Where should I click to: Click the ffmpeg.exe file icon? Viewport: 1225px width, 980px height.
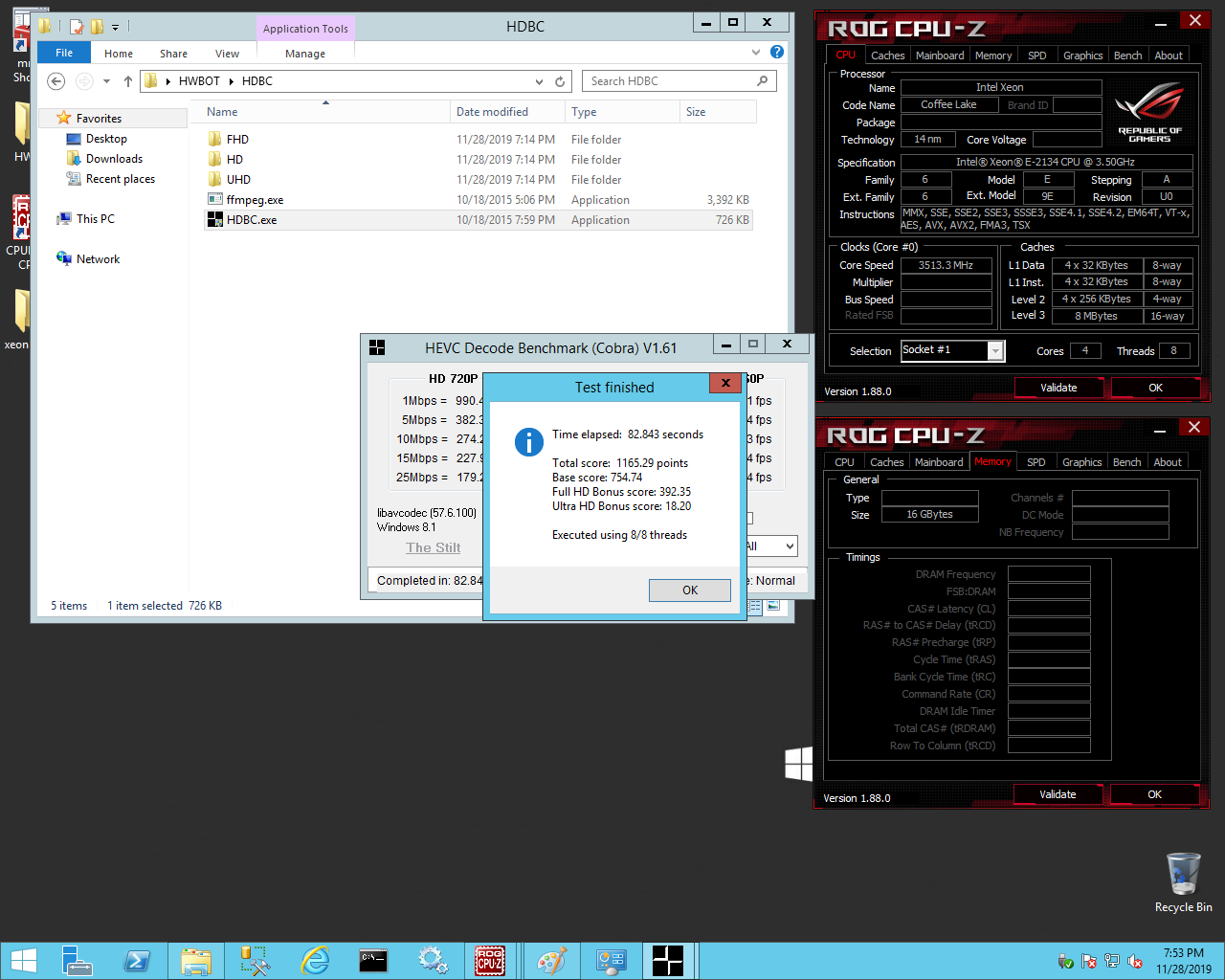click(x=215, y=200)
